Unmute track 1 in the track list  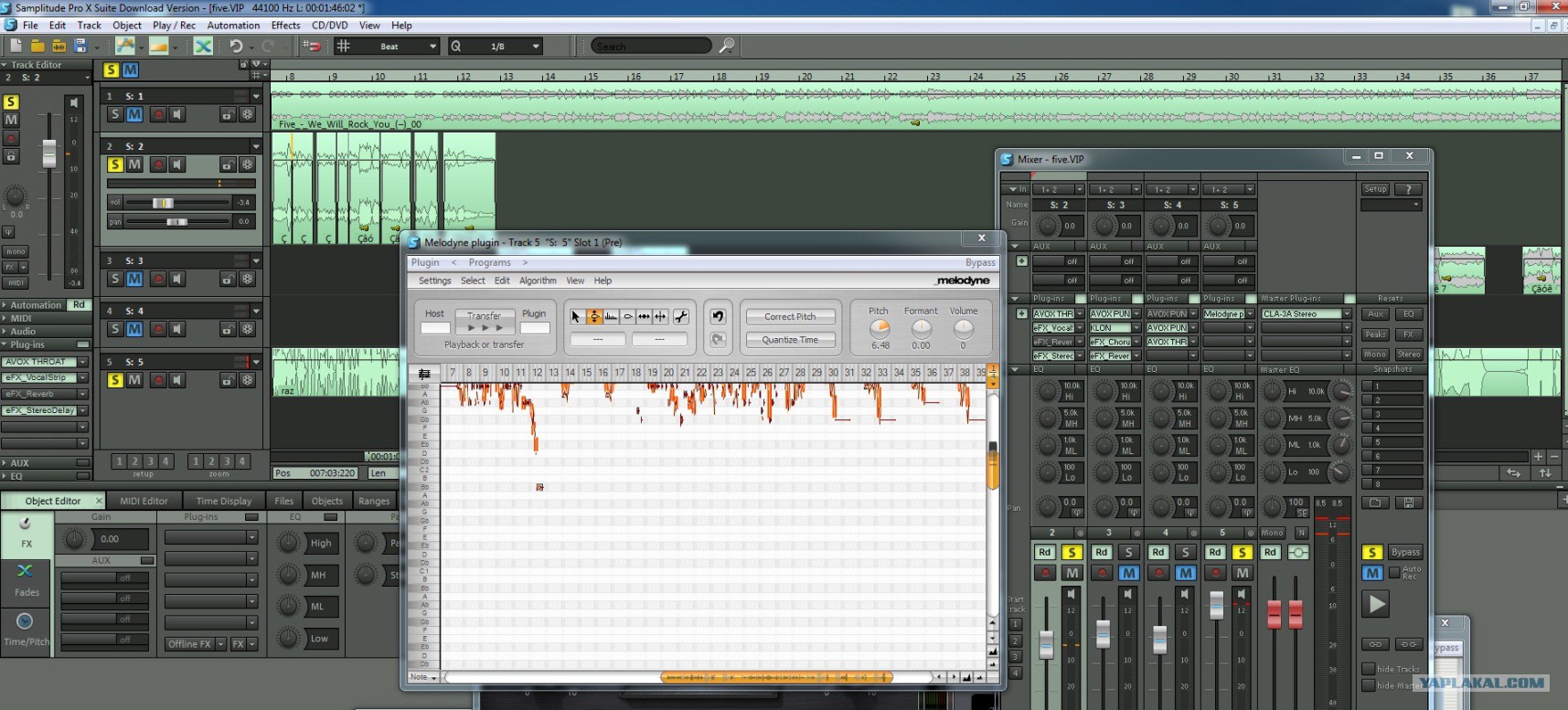click(x=134, y=114)
